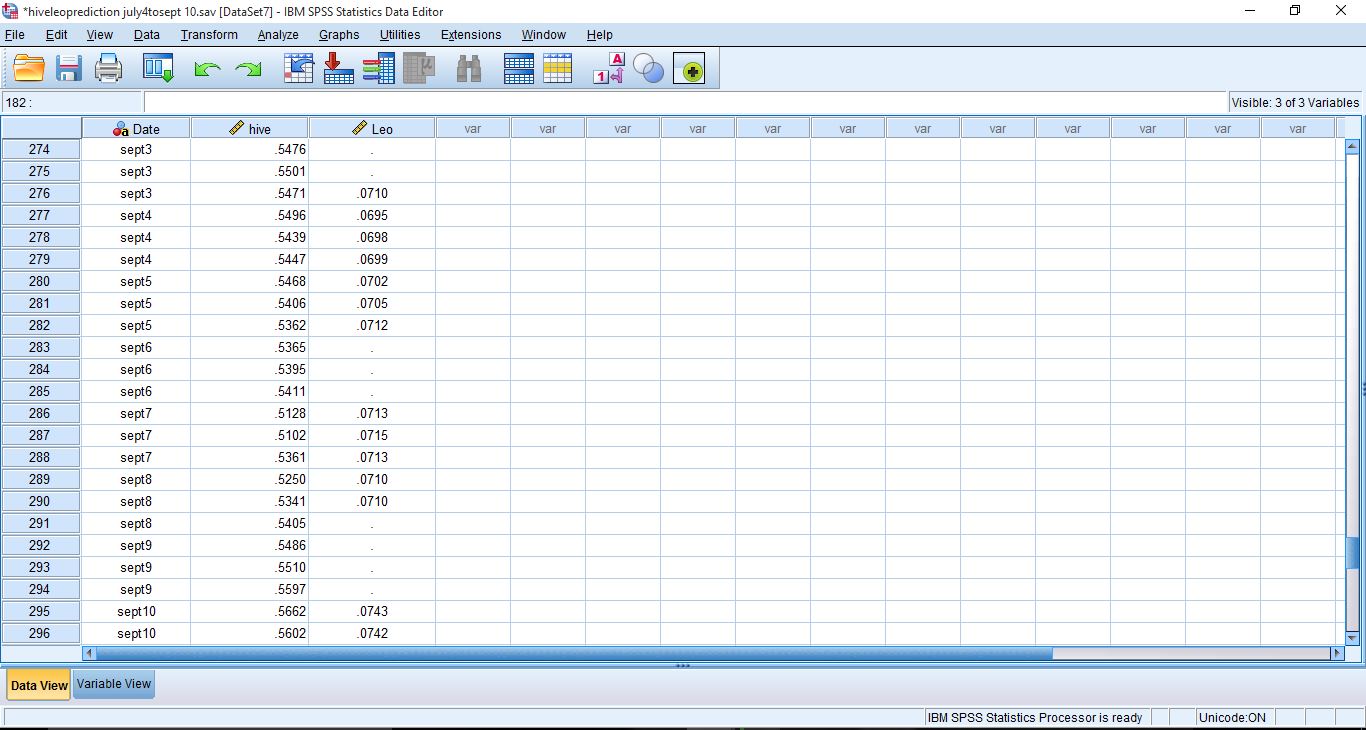1366x730 pixels.
Task: Click the vertical scrollbar down arrow
Action: tap(1353, 637)
